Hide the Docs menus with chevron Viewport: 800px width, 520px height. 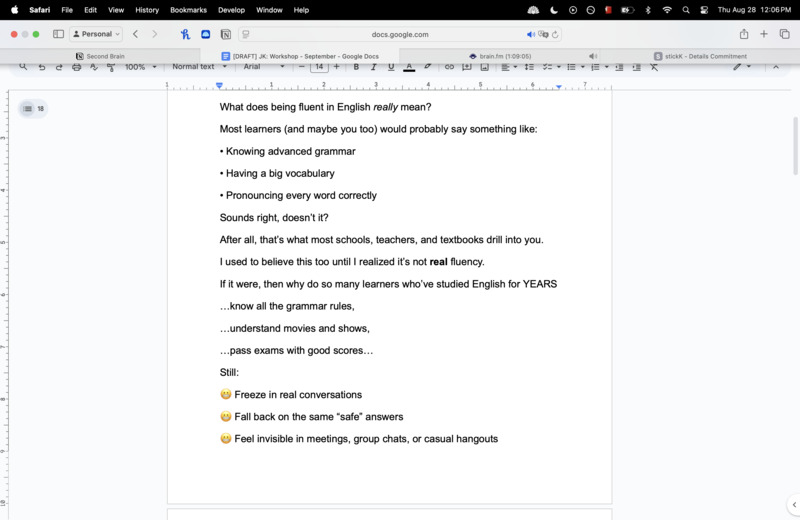click(x=776, y=67)
